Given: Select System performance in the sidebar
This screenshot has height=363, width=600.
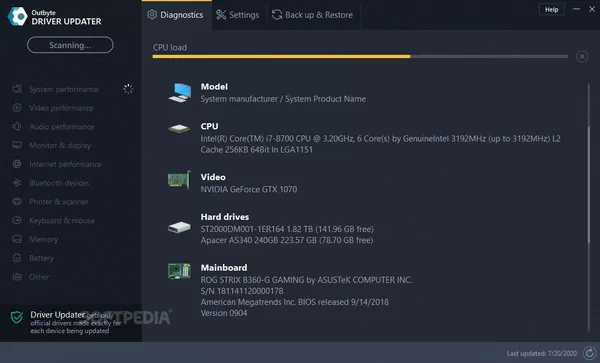Looking at the screenshot, I should pyautogui.click(x=64, y=89).
